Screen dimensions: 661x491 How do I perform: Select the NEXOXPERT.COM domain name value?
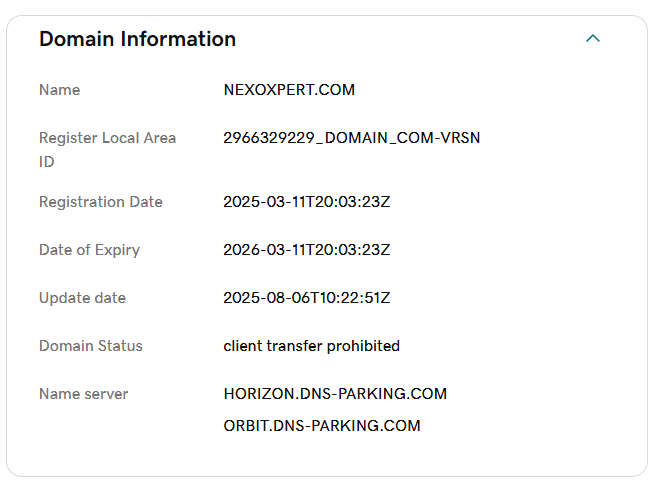(x=289, y=90)
